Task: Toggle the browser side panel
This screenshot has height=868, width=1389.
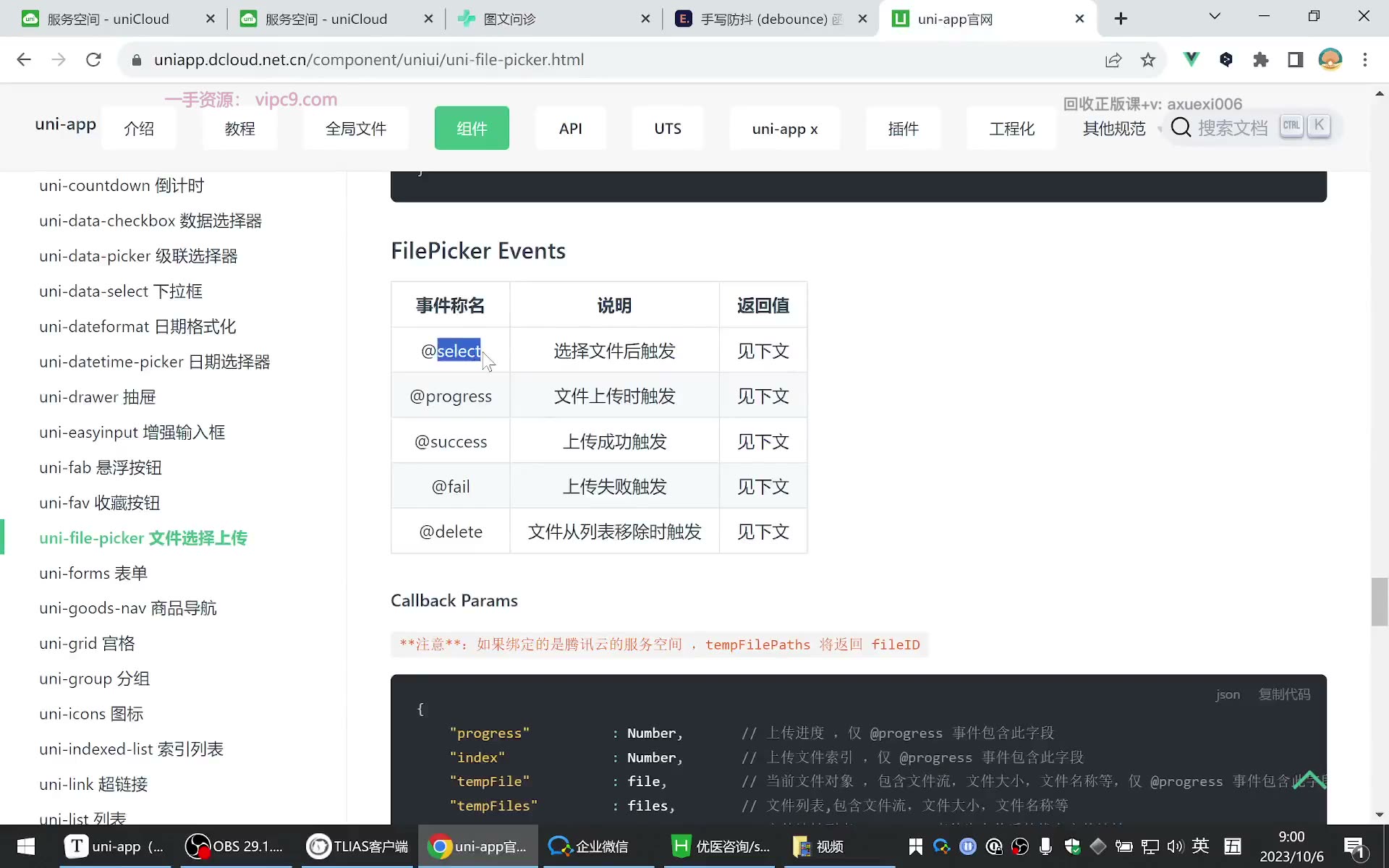Action: point(1295,60)
